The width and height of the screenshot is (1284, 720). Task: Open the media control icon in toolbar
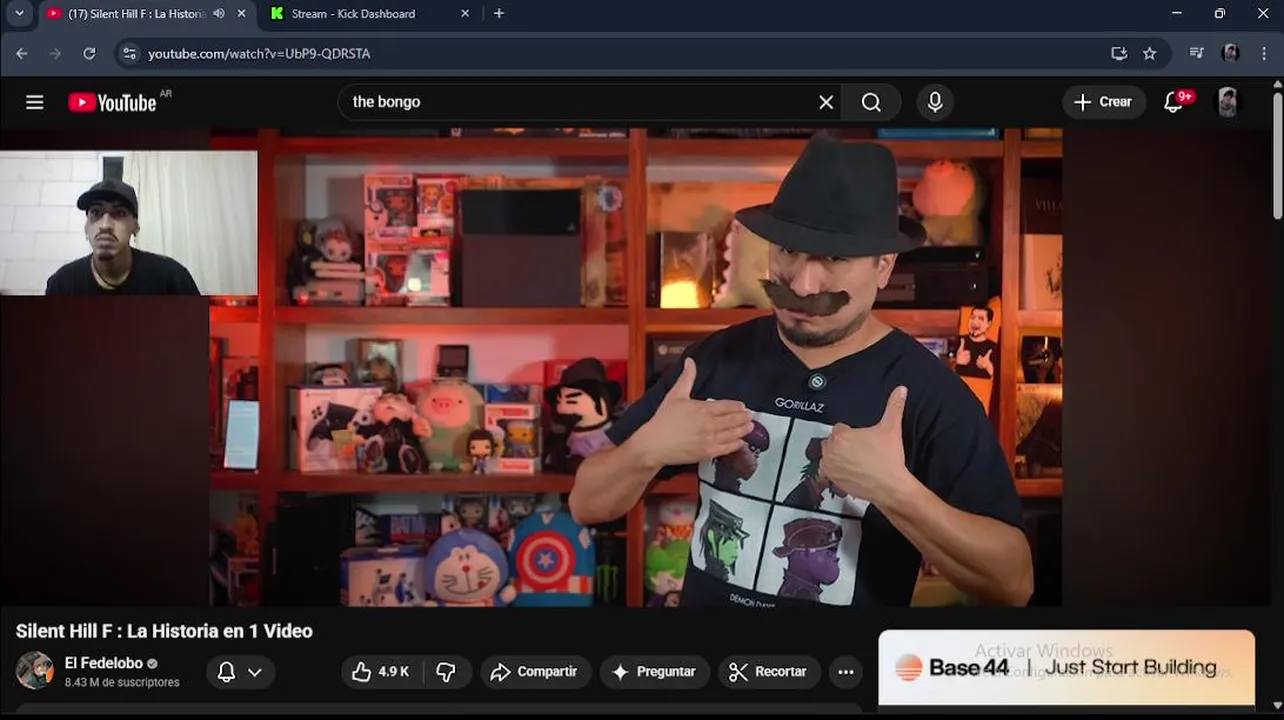(1196, 54)
